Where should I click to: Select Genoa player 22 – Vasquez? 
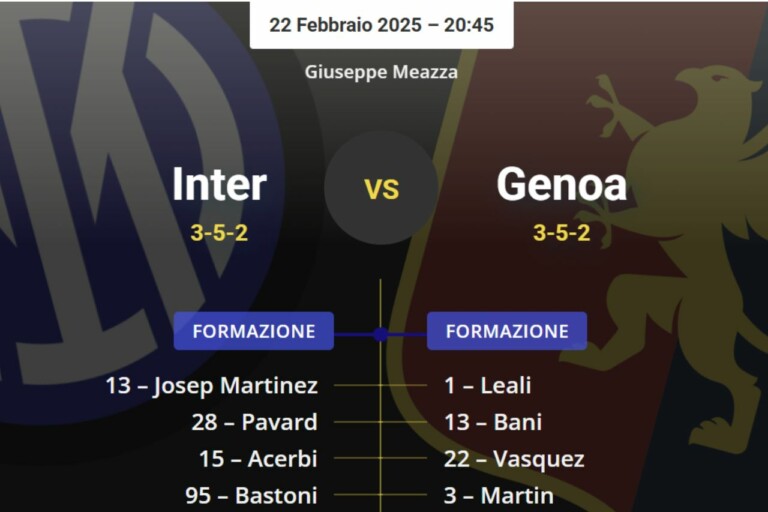pos(514,459)
